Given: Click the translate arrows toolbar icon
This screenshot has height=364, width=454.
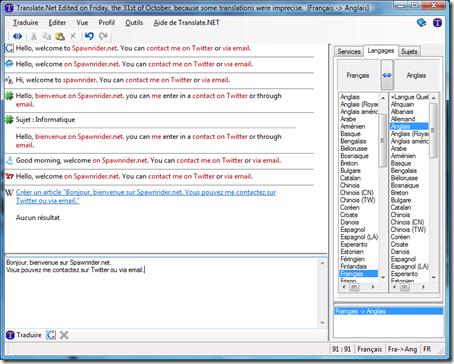Looking at the screenshot, I should pos(17,36).
